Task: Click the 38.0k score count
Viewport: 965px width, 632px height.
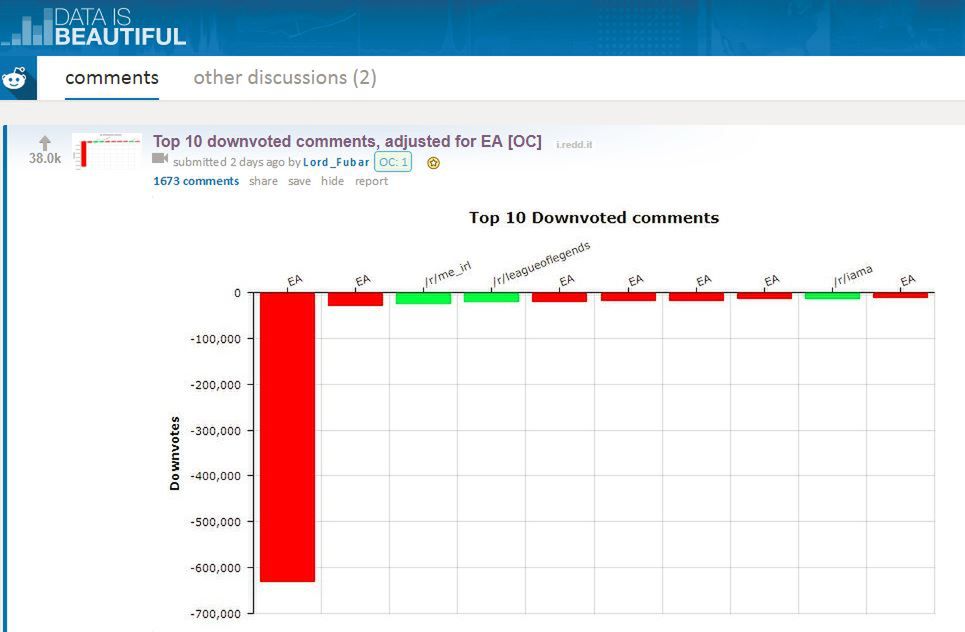Action: pyautogui.click(x=45, y=158)
